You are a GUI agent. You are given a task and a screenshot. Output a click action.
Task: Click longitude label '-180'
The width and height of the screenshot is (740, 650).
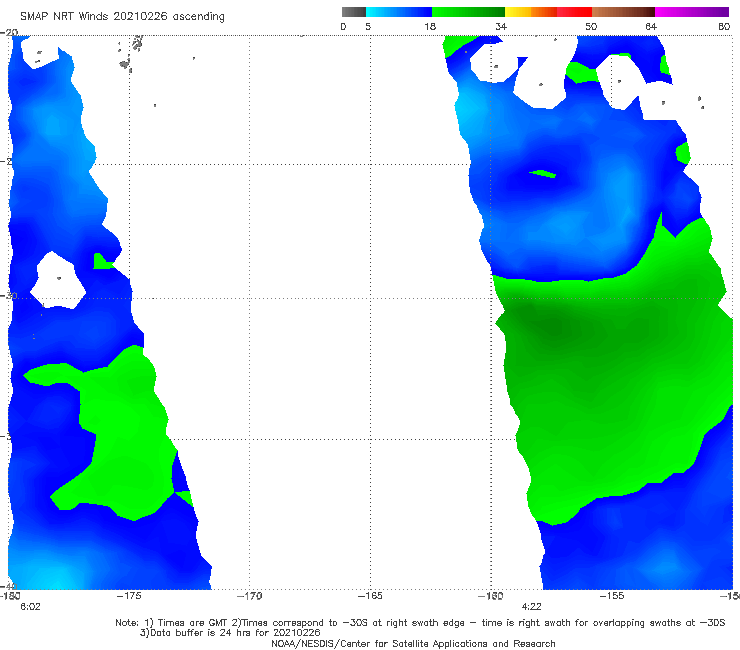click(x=10, y=596)
